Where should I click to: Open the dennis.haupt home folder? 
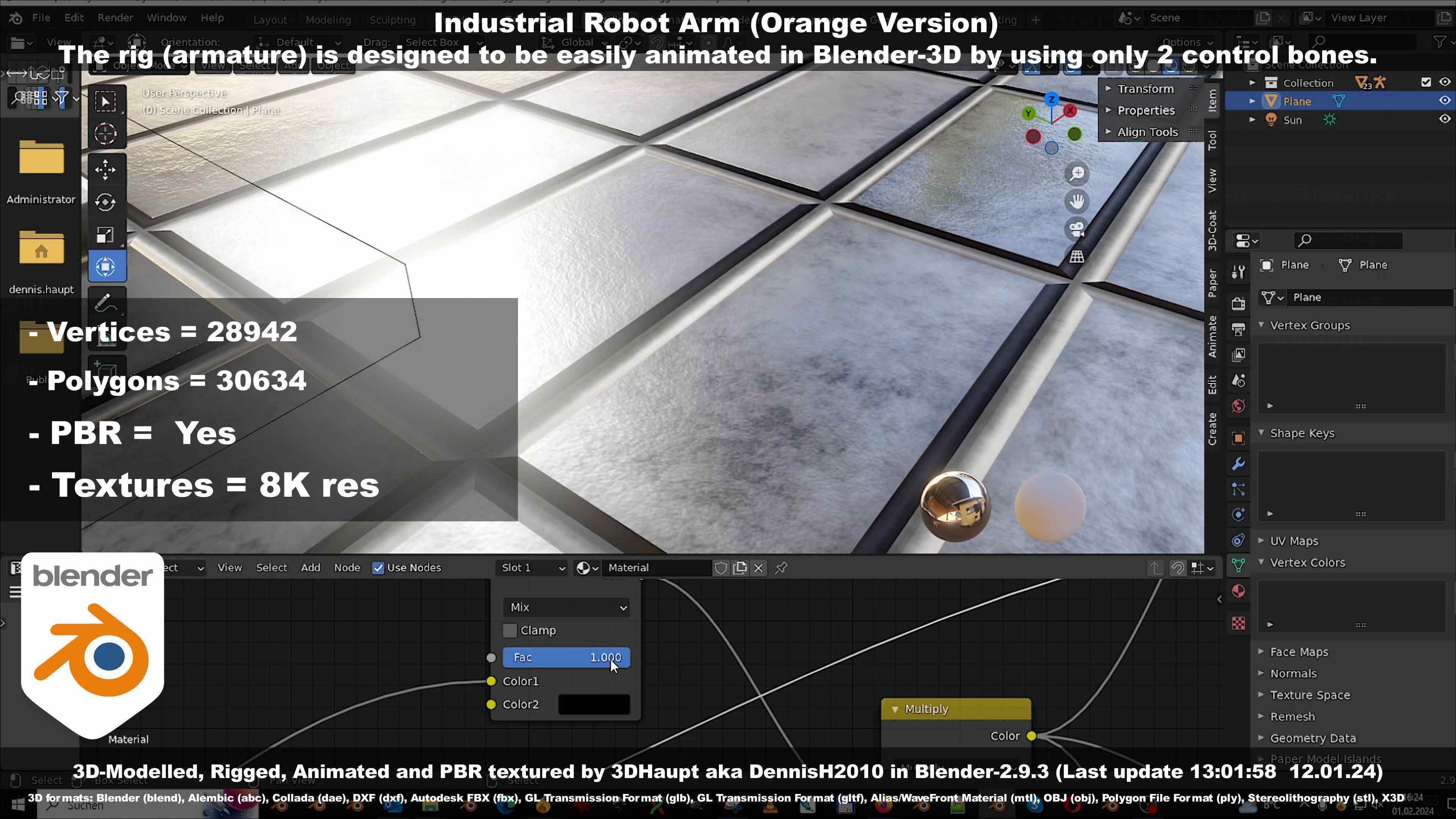[41, 262]
